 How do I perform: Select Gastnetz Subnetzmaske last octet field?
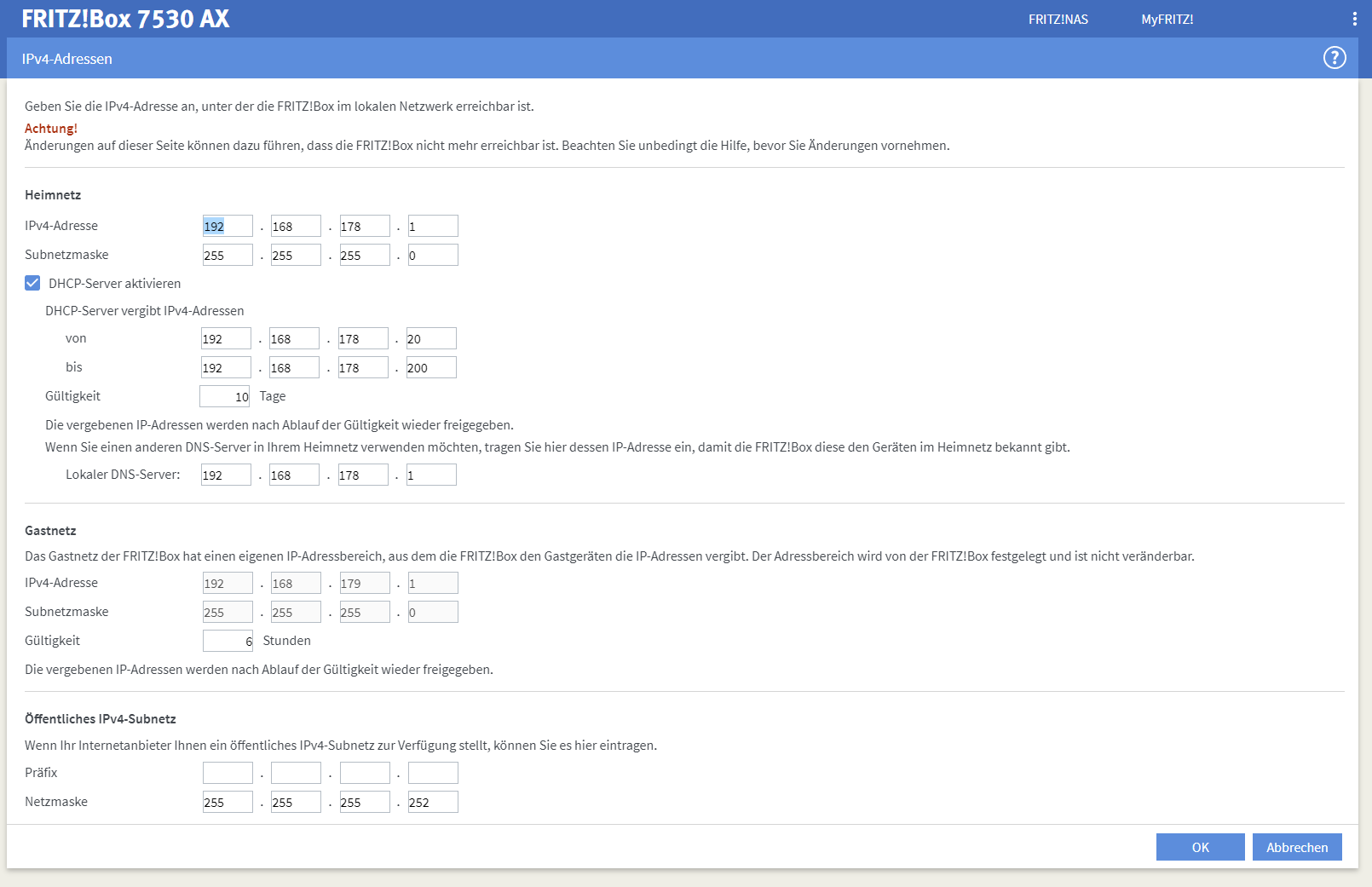tap(433, 612)
